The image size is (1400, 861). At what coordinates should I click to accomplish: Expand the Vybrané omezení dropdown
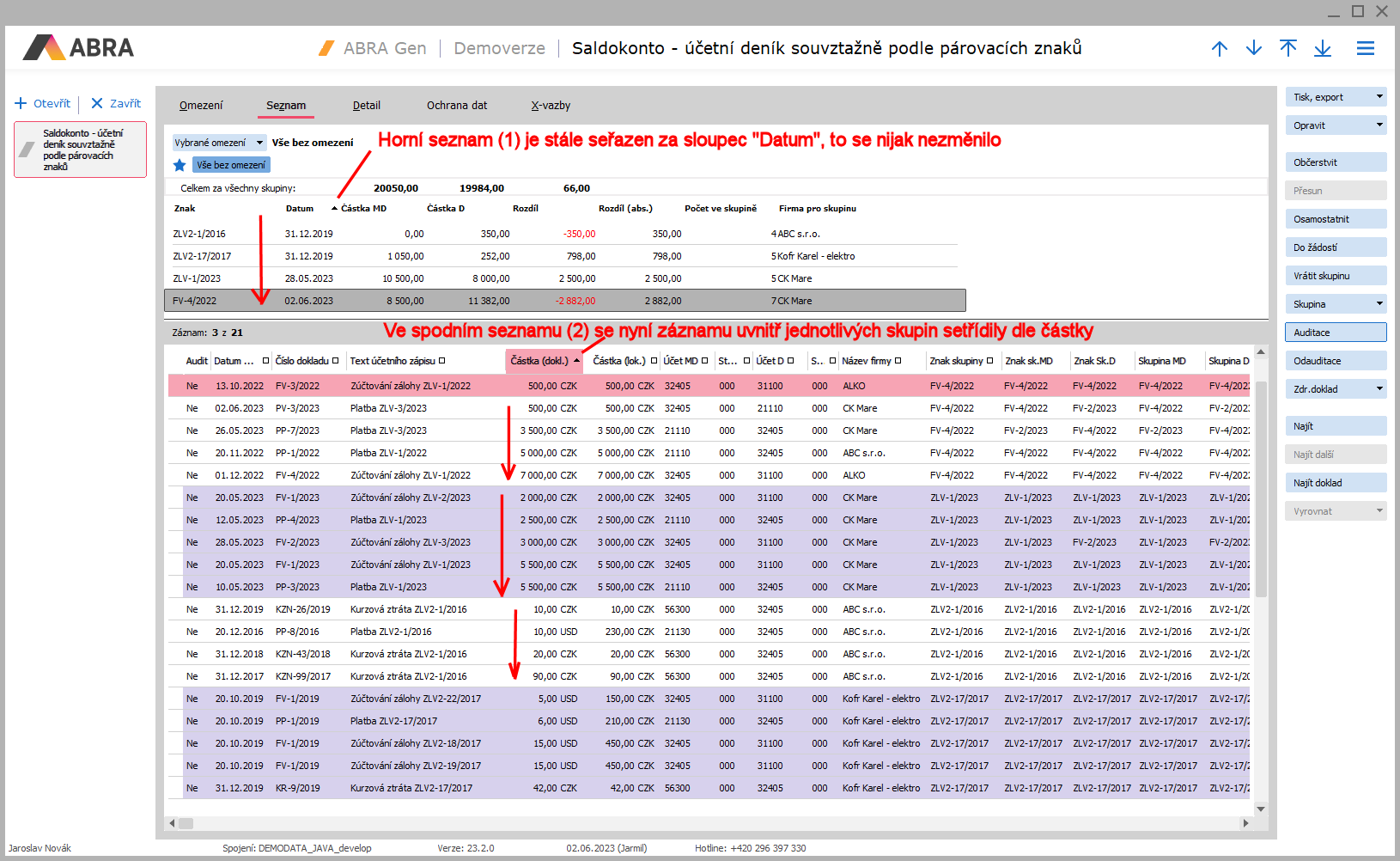click(x=259, y=143)
